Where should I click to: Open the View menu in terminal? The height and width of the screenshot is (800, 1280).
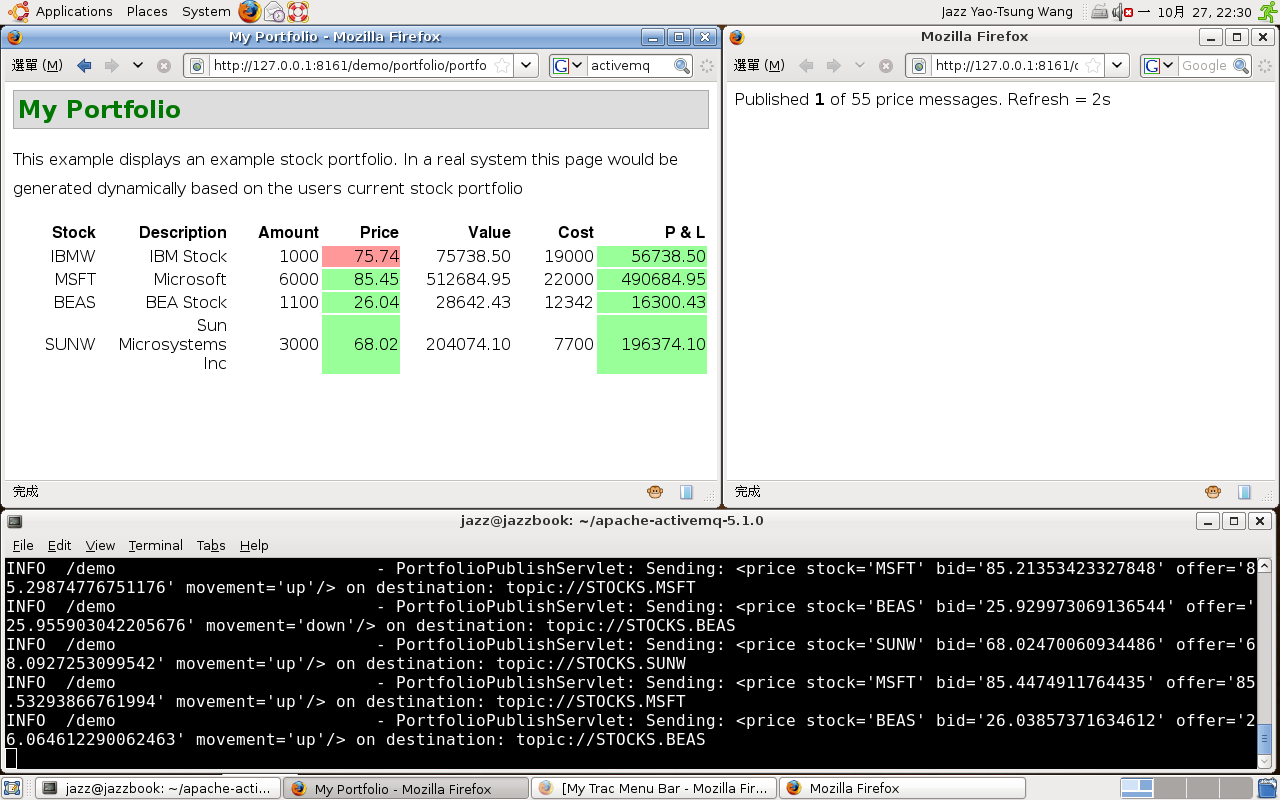100,545
